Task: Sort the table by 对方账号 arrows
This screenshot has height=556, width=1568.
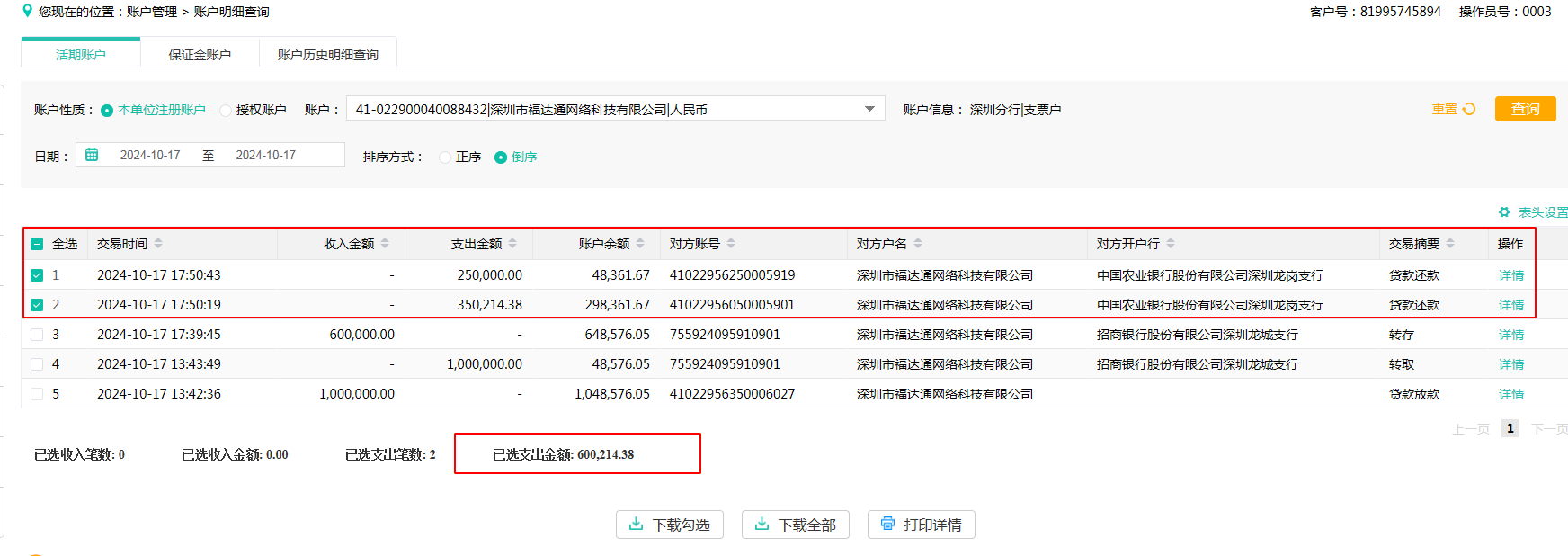Action: [731, 243]
